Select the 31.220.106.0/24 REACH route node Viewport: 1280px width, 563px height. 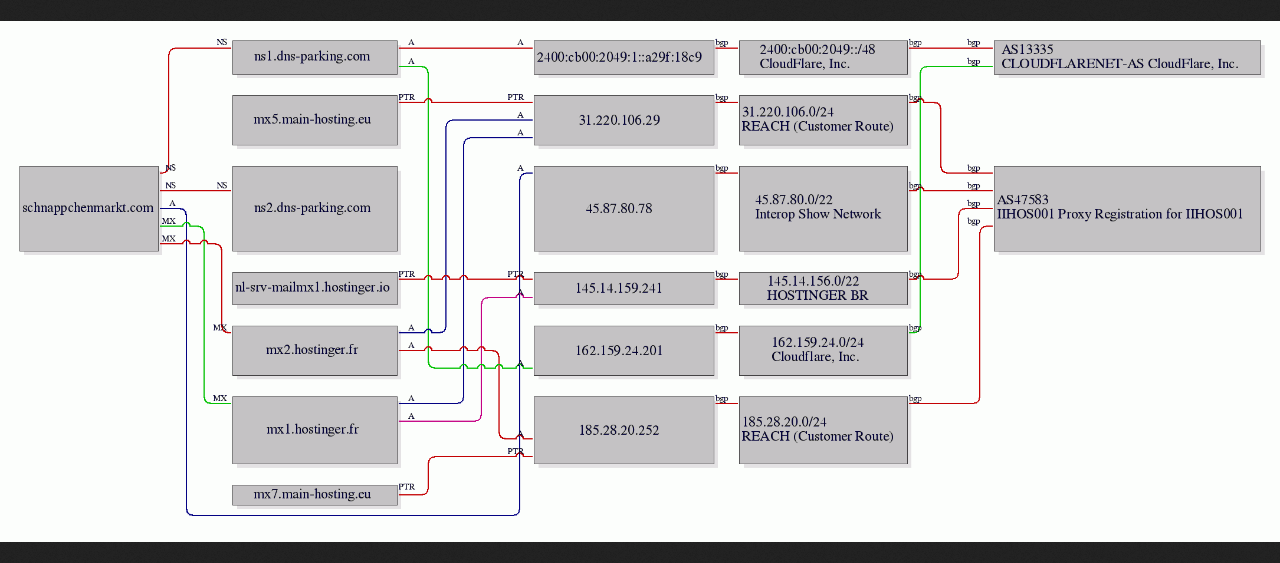pos(823,119)
